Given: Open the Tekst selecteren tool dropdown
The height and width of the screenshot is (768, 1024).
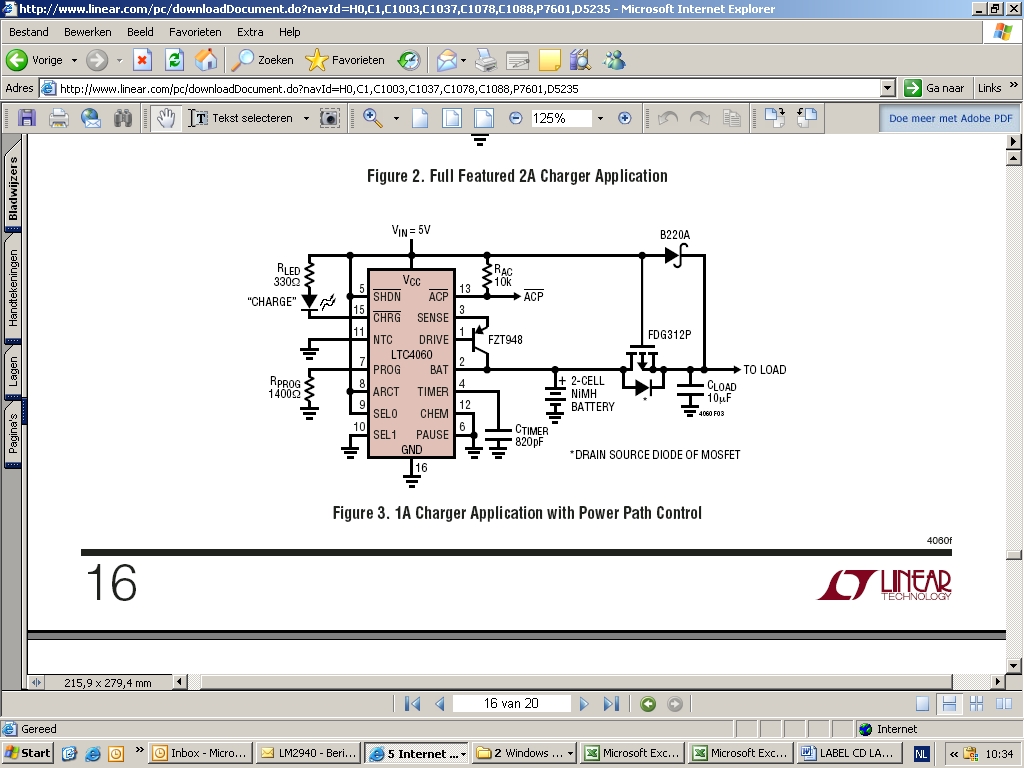Looking at the screenshot, I should 304,118.
